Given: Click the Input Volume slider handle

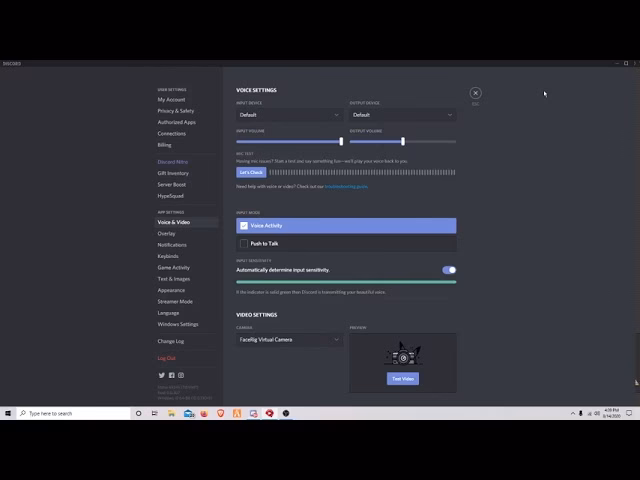Looking at the screenshot, I should [x=341, y=142].
